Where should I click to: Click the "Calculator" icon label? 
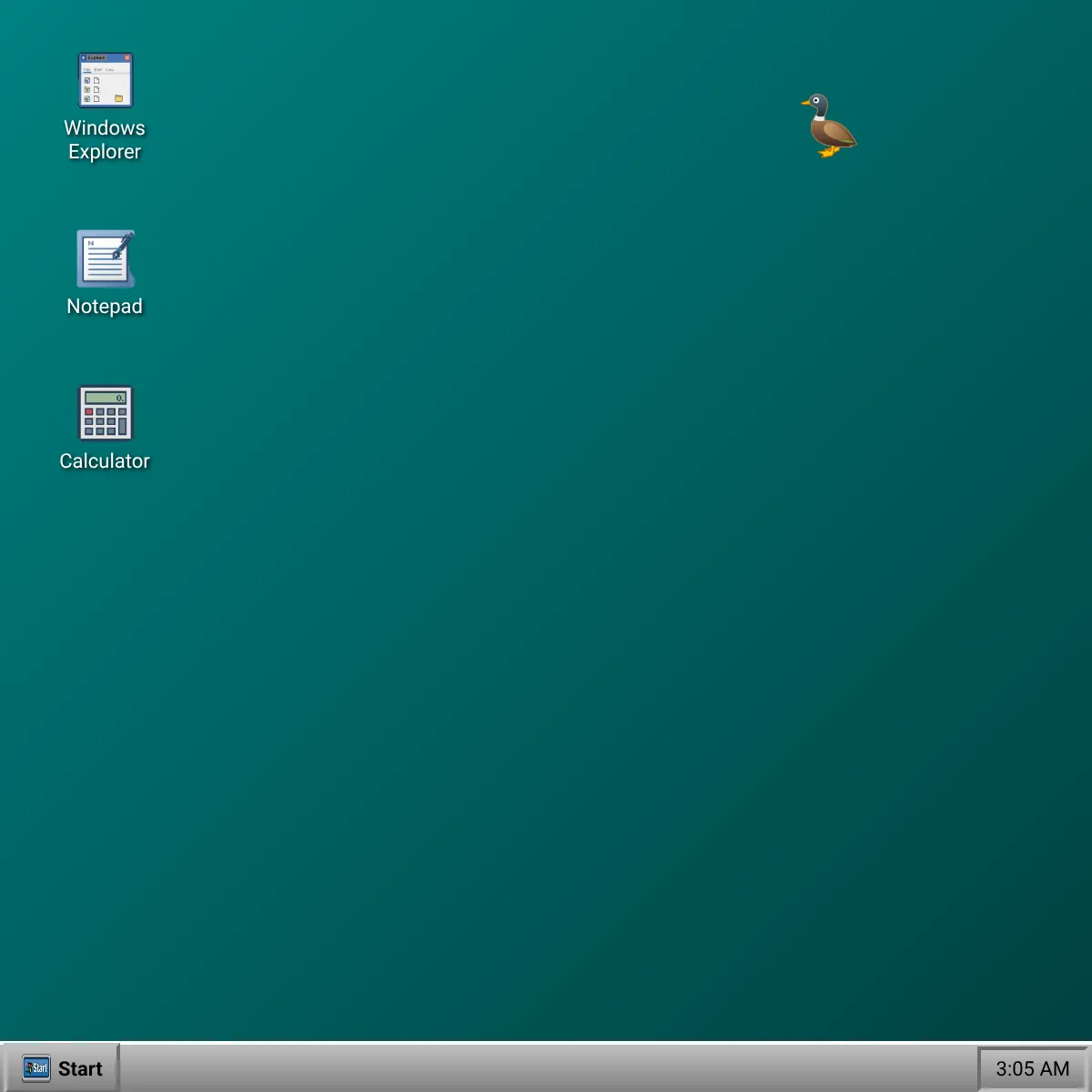click(x=105, y=460)
